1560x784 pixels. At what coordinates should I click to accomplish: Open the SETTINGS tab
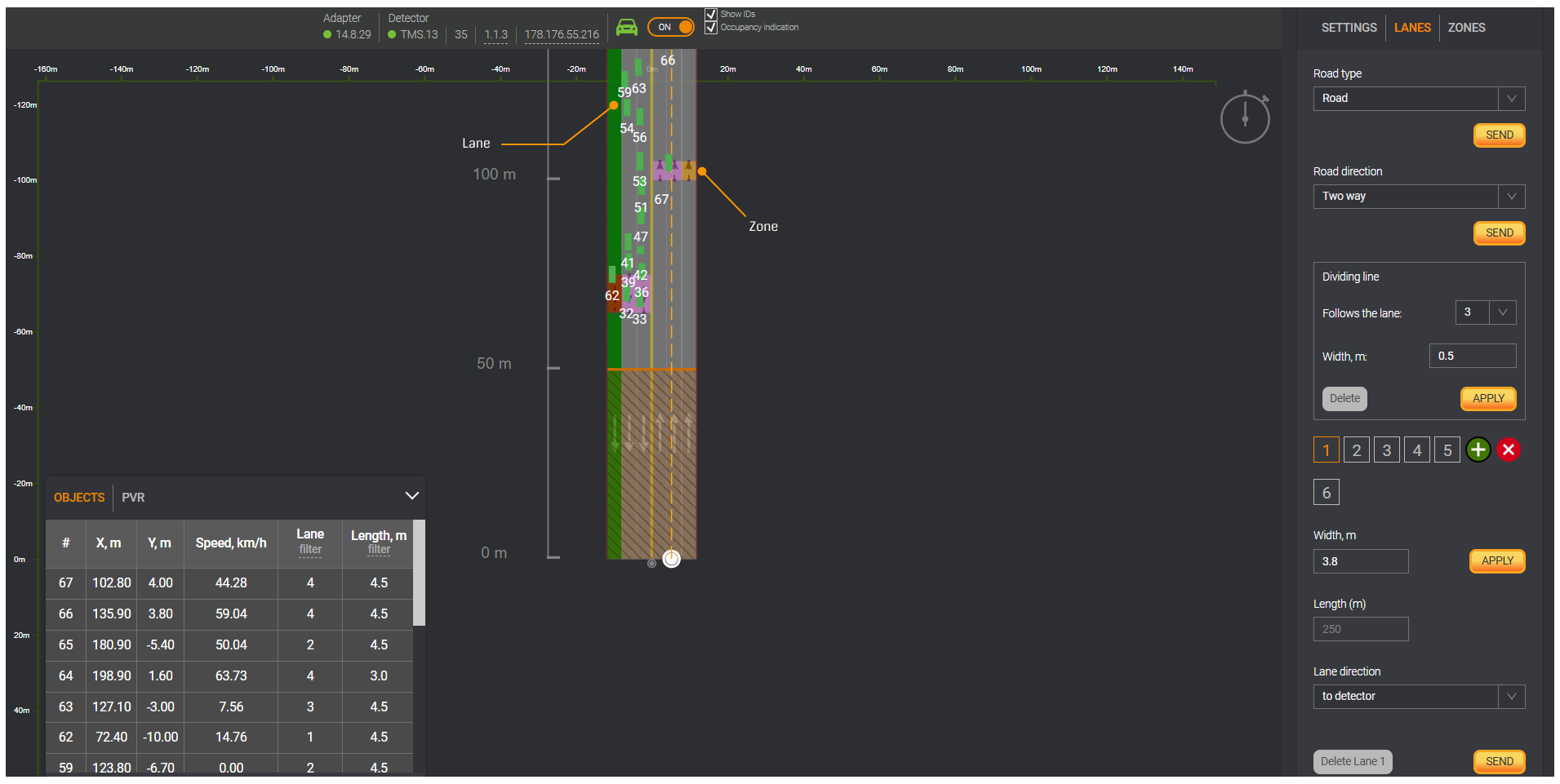pos(1349,28)
